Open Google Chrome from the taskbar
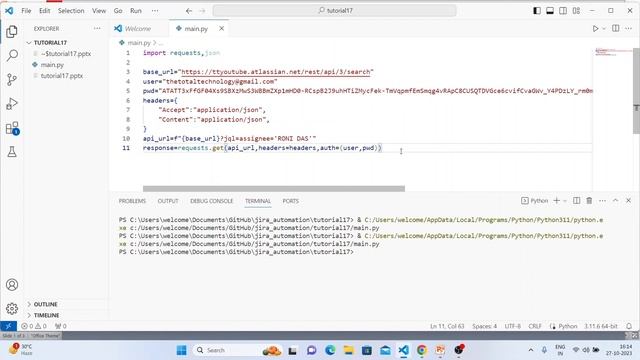The width and height of the screenshot is (640, 360). [422, 350]
